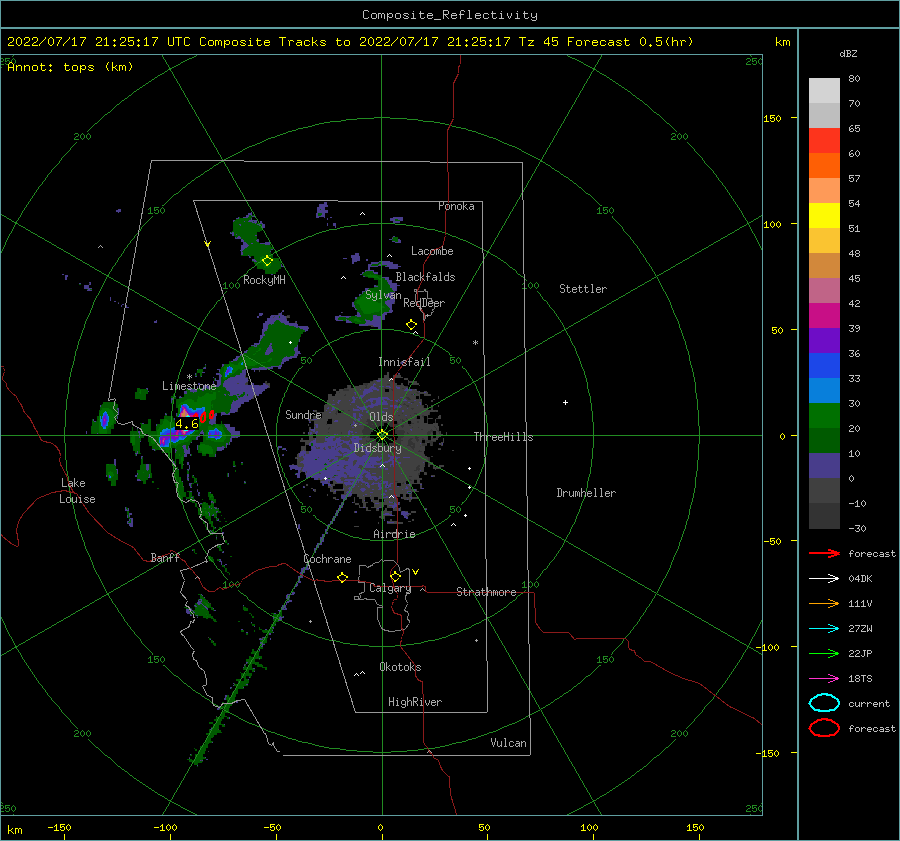900x841 pixels.
Task: Click the 150 tick on right axis
Action: point(772,118)
